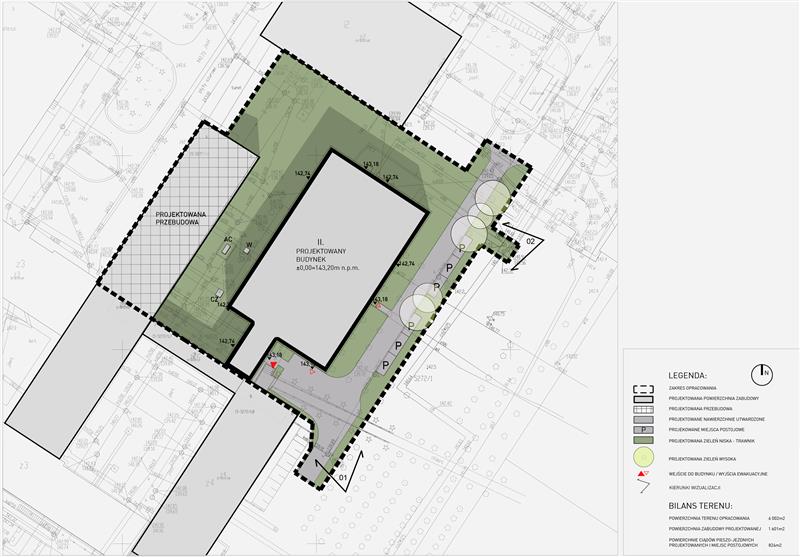Image resolution: width=800 pixels, height=557 pixels.
Task: Click view direction marker 02
Action: pos(530,241)
